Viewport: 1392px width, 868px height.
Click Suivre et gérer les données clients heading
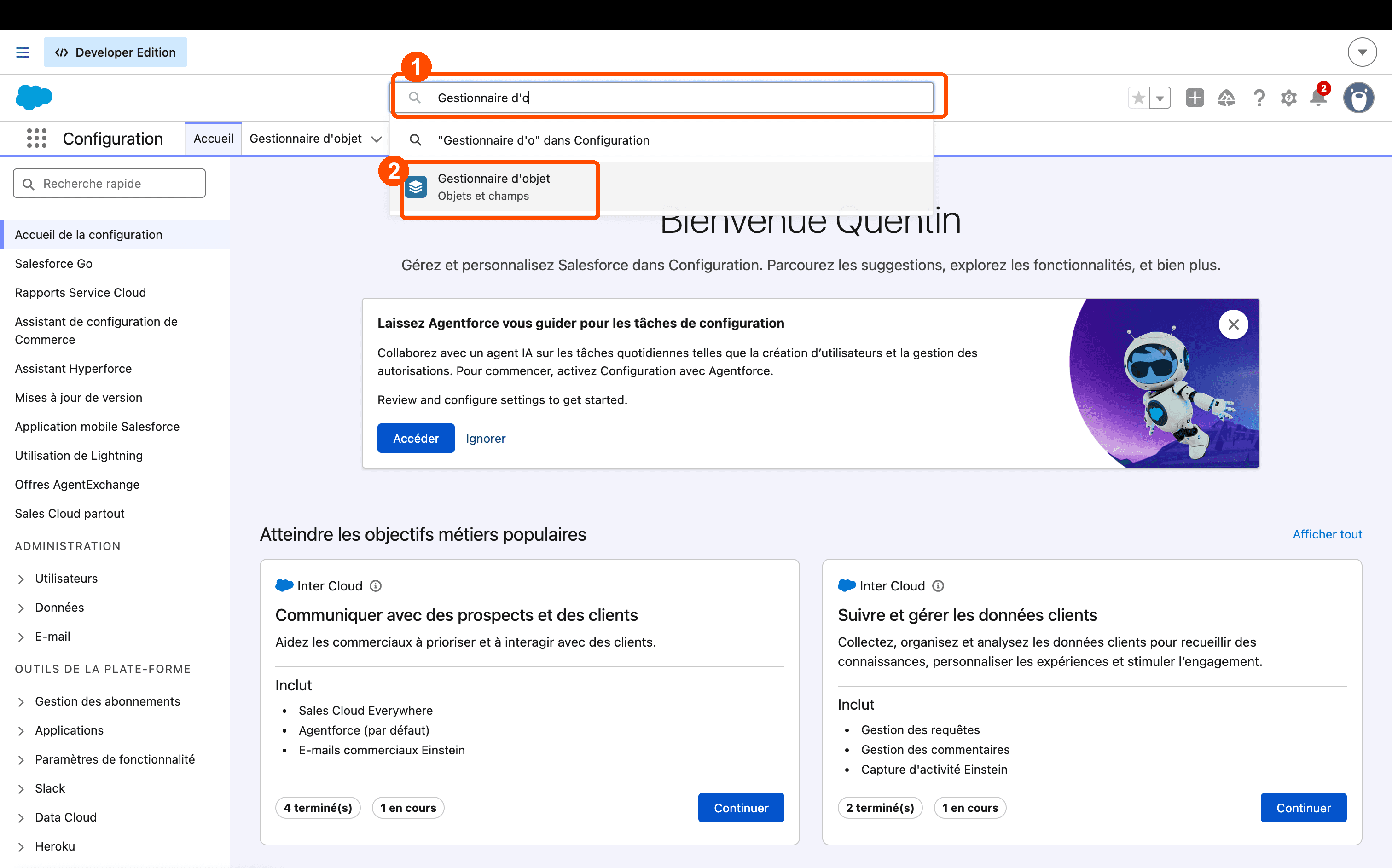[967, 615]
